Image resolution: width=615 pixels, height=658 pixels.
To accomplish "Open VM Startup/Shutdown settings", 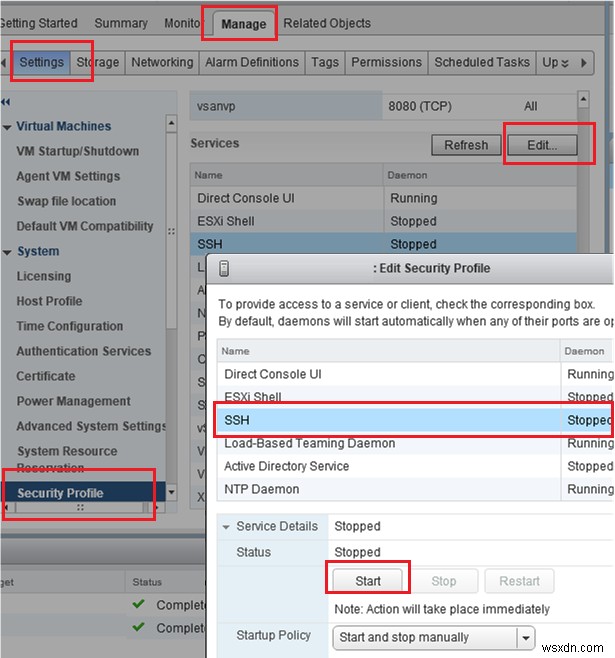I will pos(78,151).
